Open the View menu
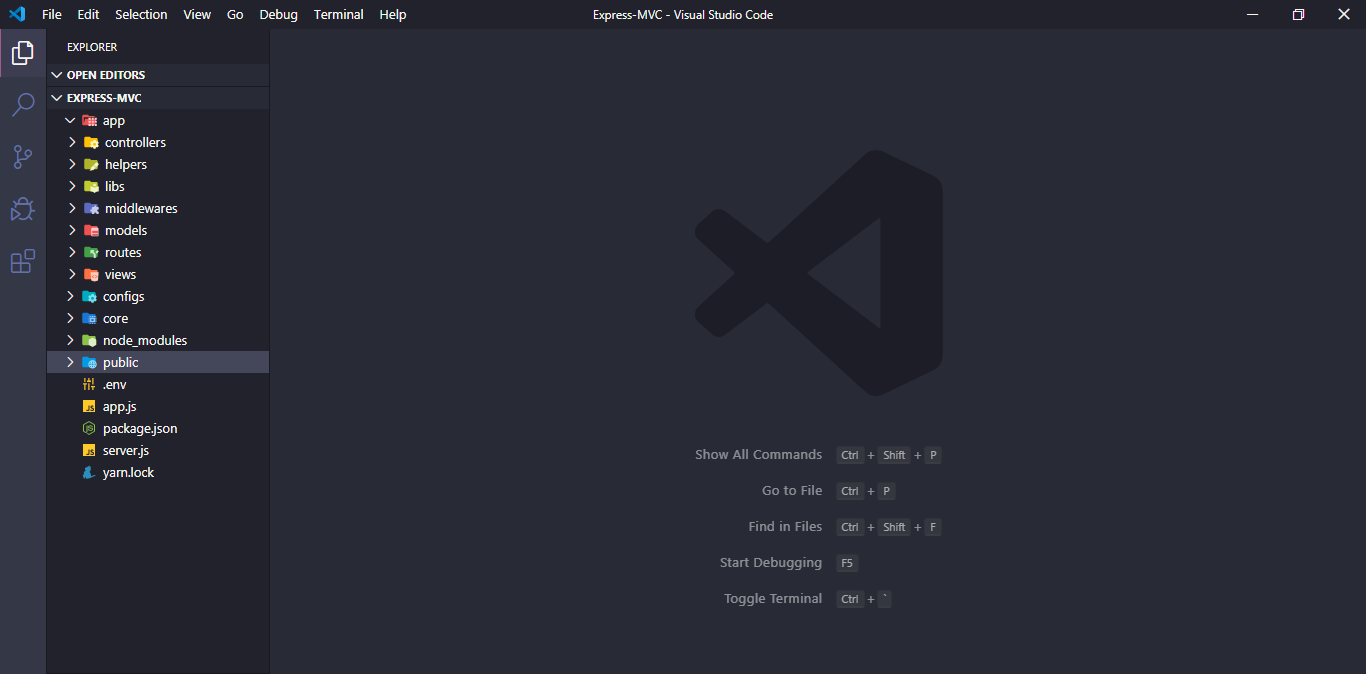Image resolution: width=1366 pixels, height=674 pixels. tap(197, 14)
